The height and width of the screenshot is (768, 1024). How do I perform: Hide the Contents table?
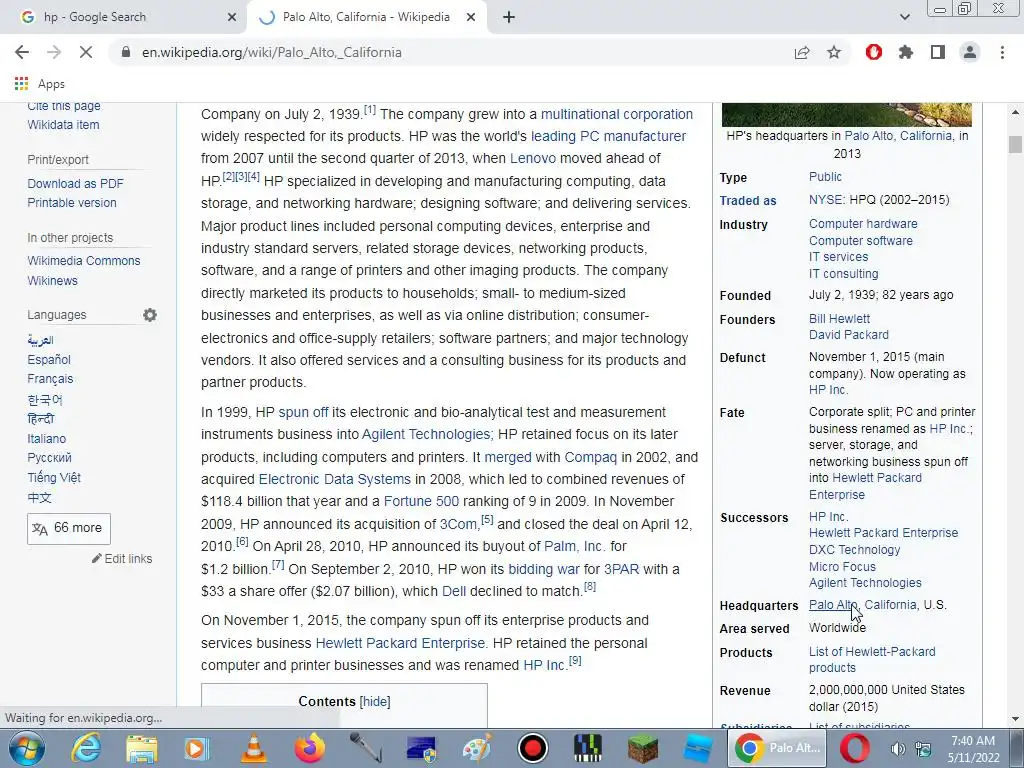click(x=375, y=701)
